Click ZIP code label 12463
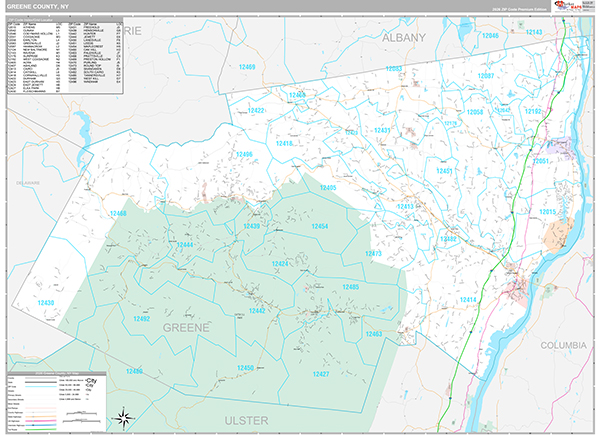The height and width of the screenshot is (435, 600). pos(373,334)
